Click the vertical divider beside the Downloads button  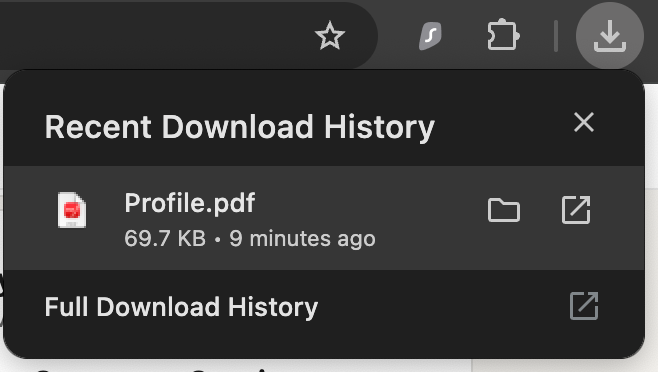(556, 37)
